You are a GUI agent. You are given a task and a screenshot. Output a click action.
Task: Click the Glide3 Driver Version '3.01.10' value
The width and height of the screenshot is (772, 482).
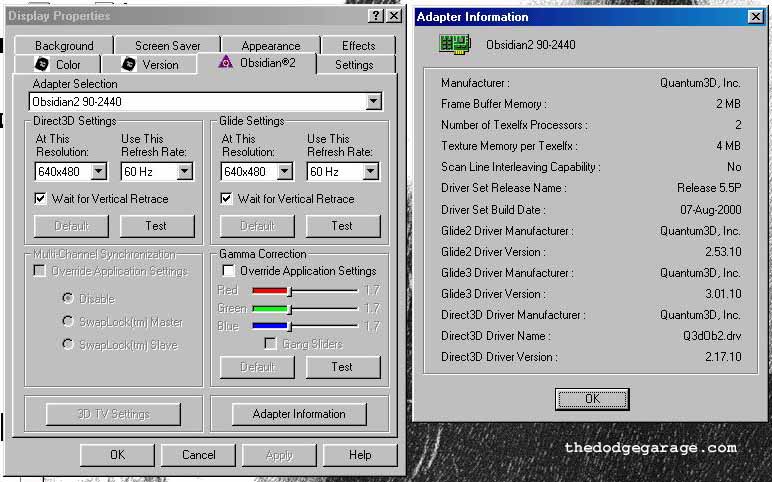point(723,294)
